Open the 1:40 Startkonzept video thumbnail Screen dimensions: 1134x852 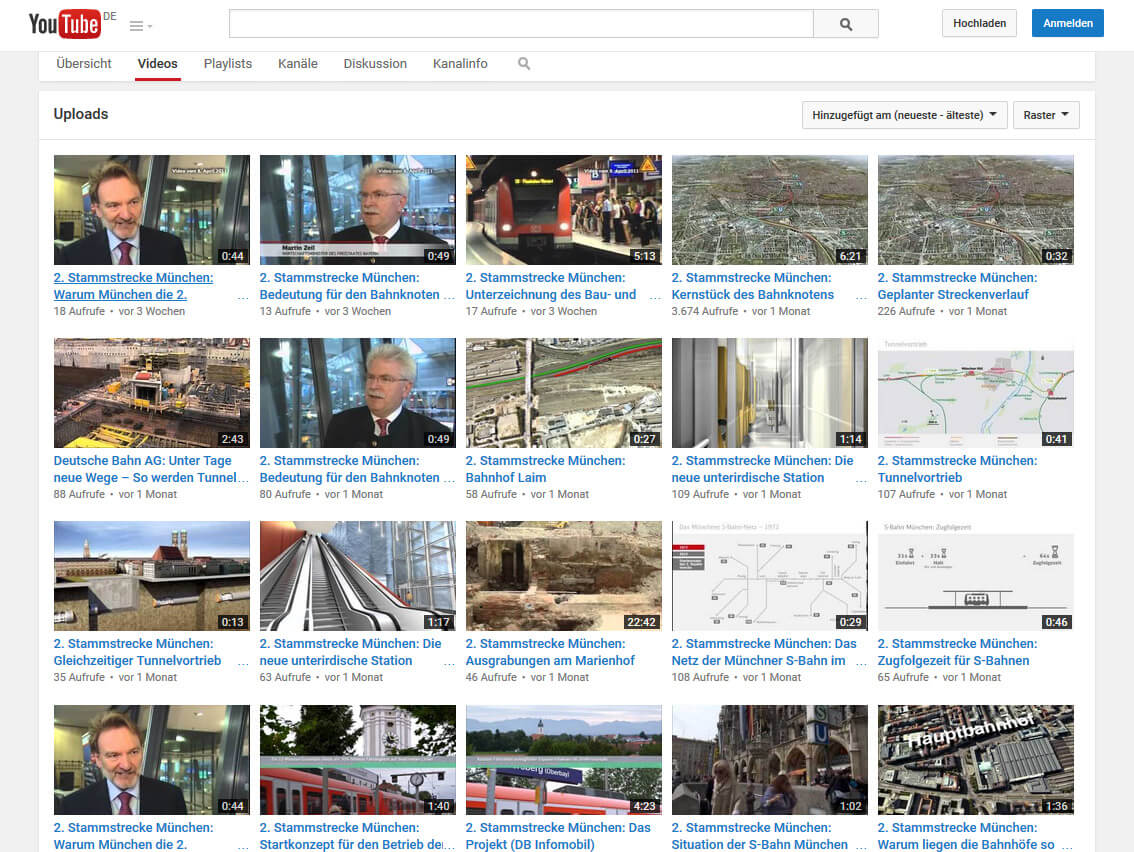[x=358, y=759]
